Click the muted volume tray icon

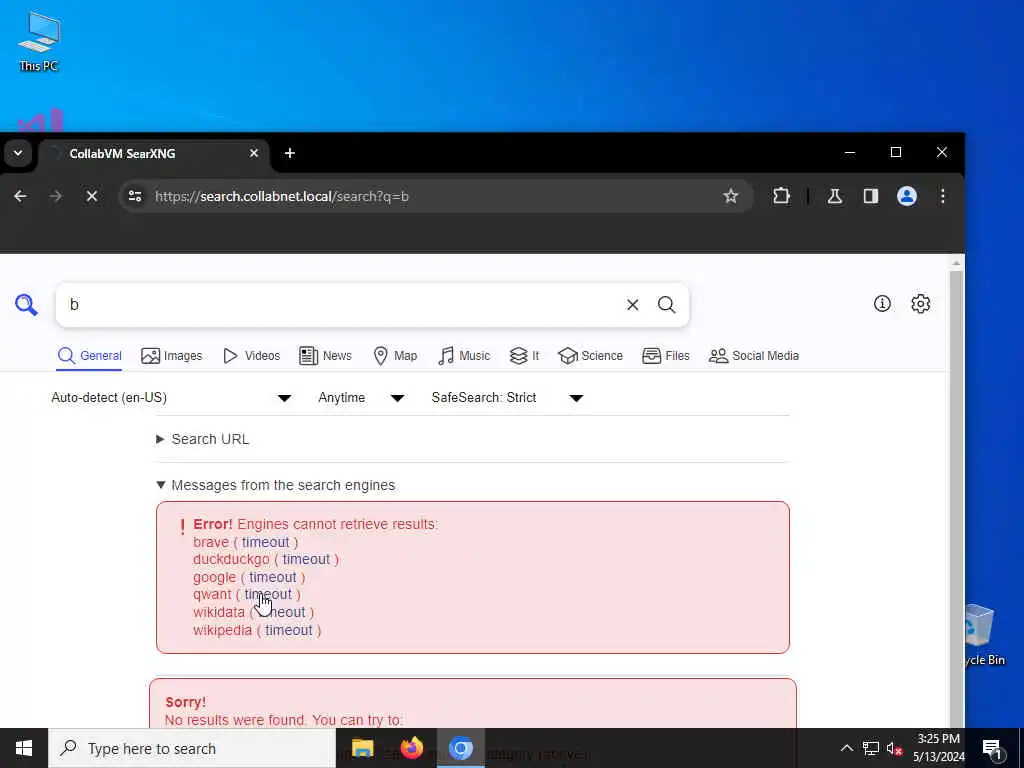click(894, 748)
